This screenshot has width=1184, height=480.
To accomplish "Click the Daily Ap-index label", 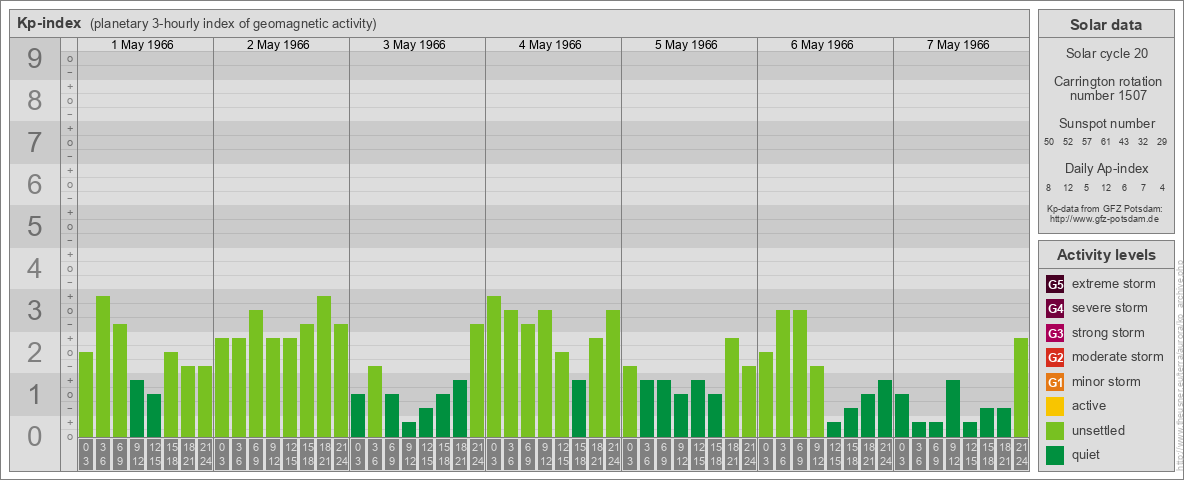I will click(1105, 168).
